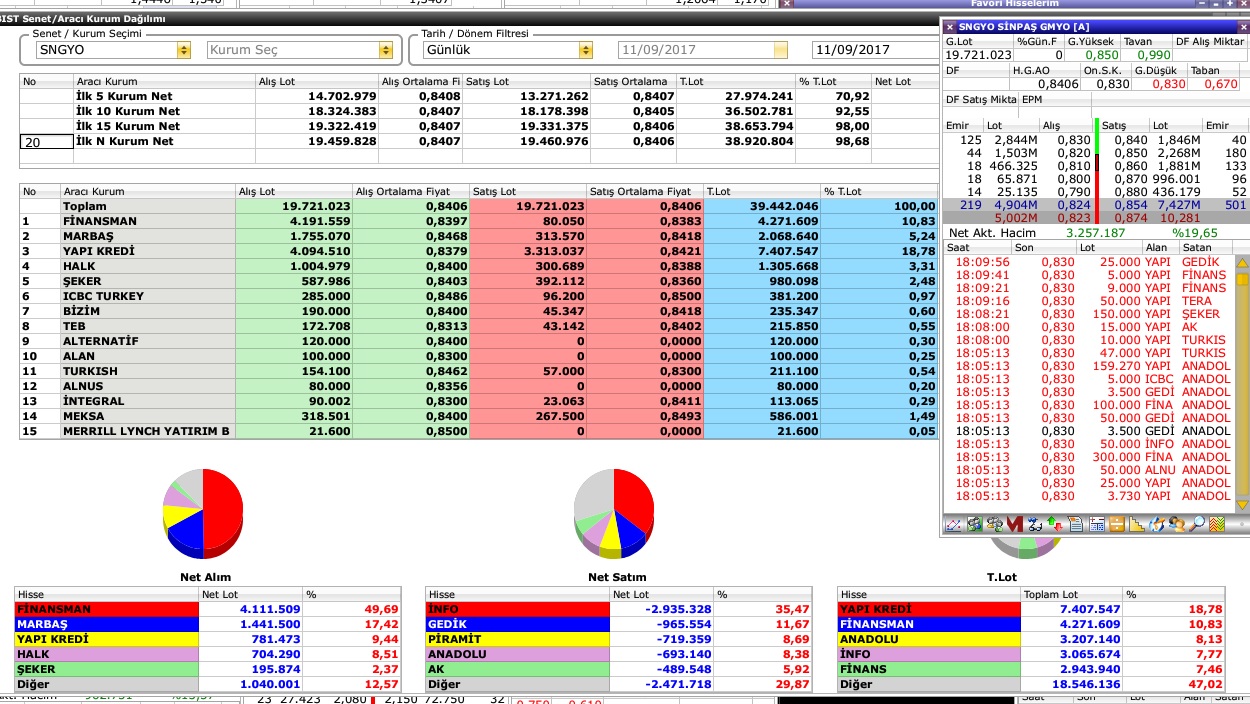The image size is (1250, 704).
Task: Select the ICBC TURKEY row
Action: [479, 296]
